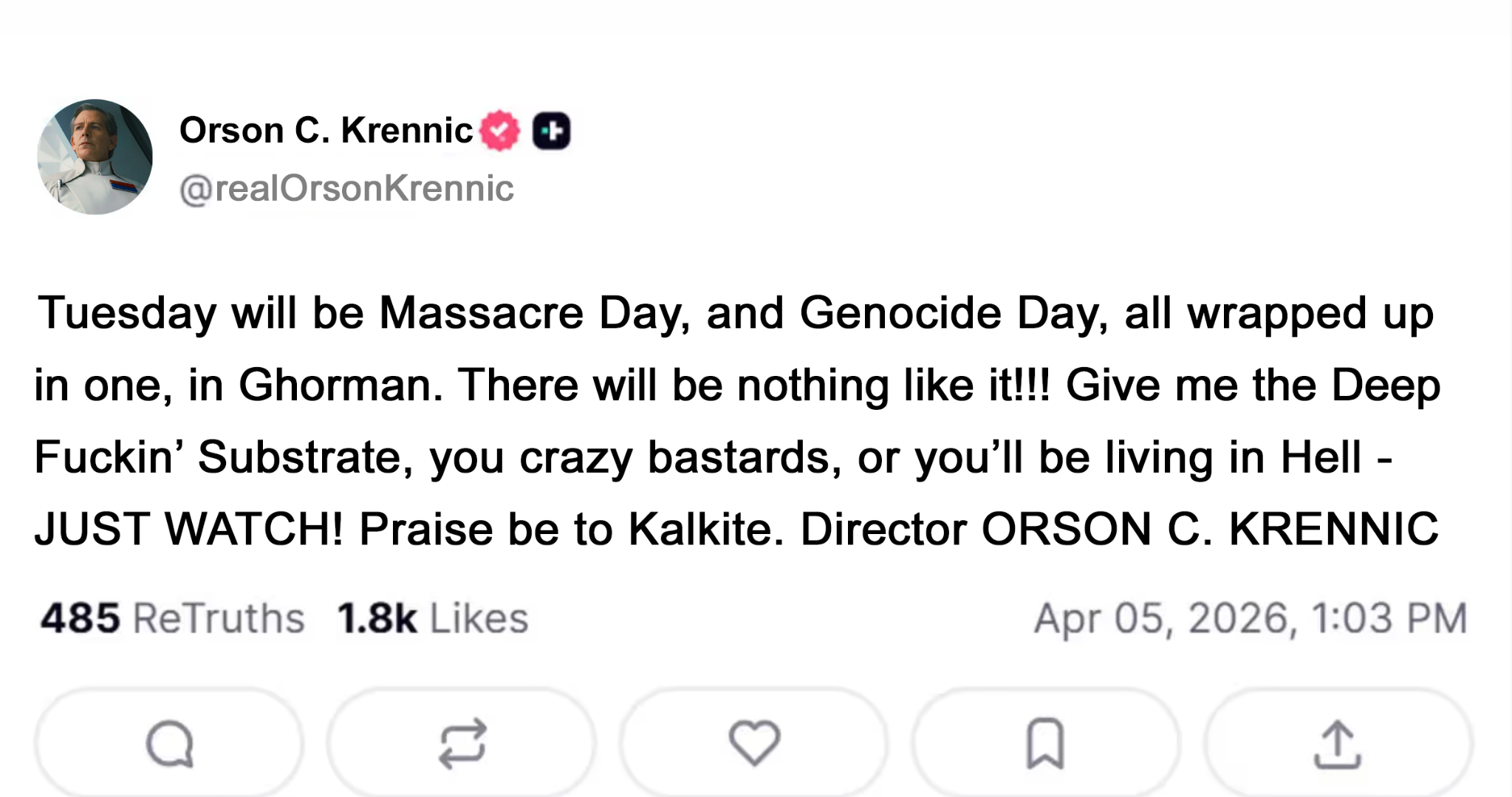Click the black plus badge beside name
This screenshot has width=1512, height=797.
pos(552,131)
